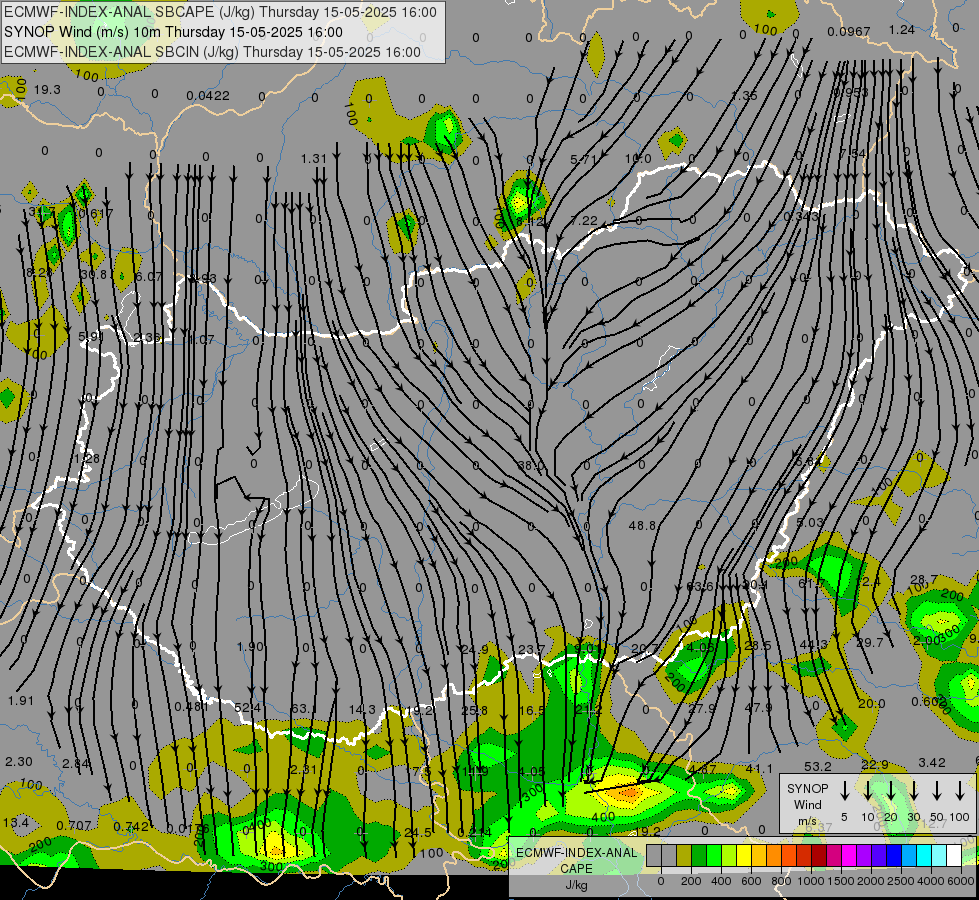Click the grid value '16.5' on the map

[531, 710]
